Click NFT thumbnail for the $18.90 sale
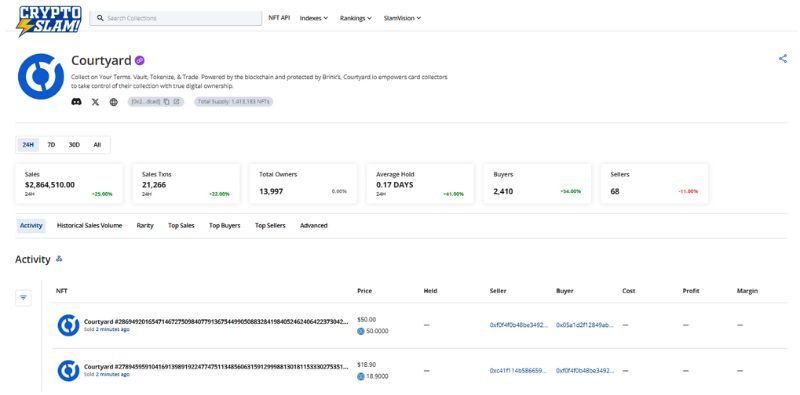 (x=68, y=371)
